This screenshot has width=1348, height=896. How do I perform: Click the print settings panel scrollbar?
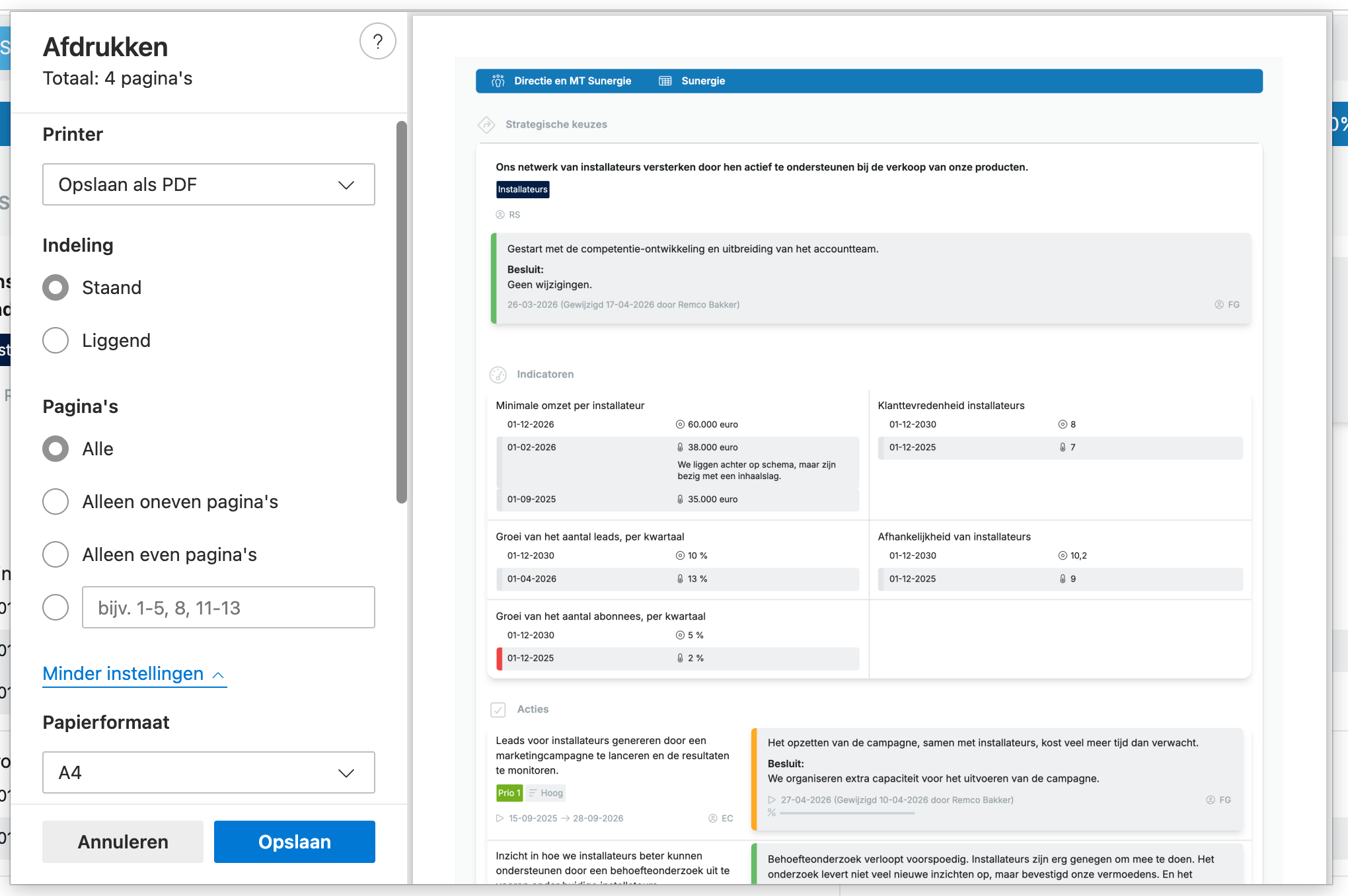(402, 312)
